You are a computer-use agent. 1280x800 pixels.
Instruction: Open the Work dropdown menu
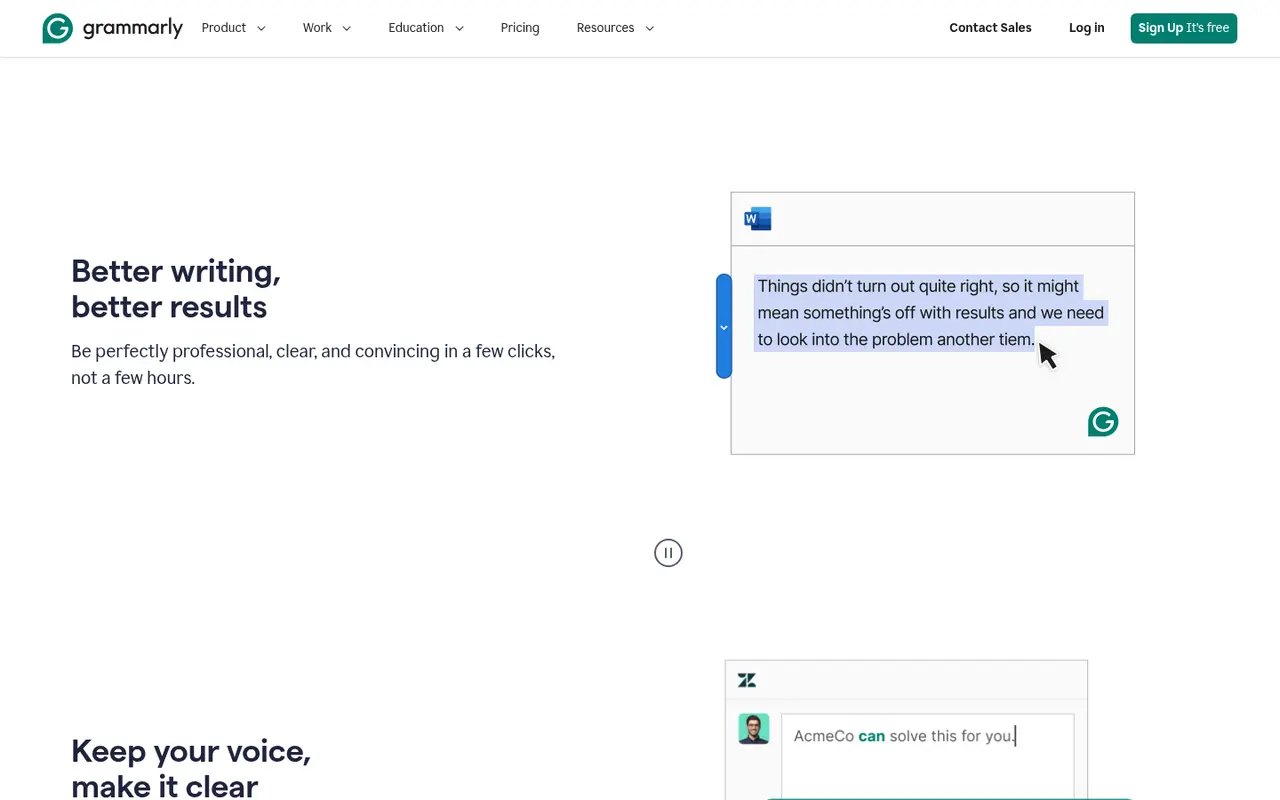tap(327, 28)
